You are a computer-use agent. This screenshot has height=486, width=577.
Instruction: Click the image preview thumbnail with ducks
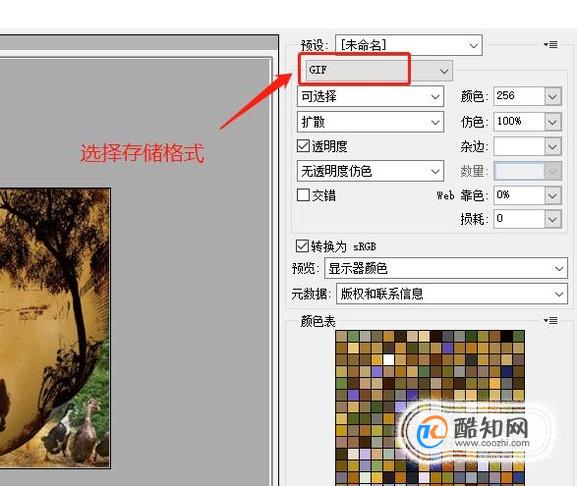55,328
